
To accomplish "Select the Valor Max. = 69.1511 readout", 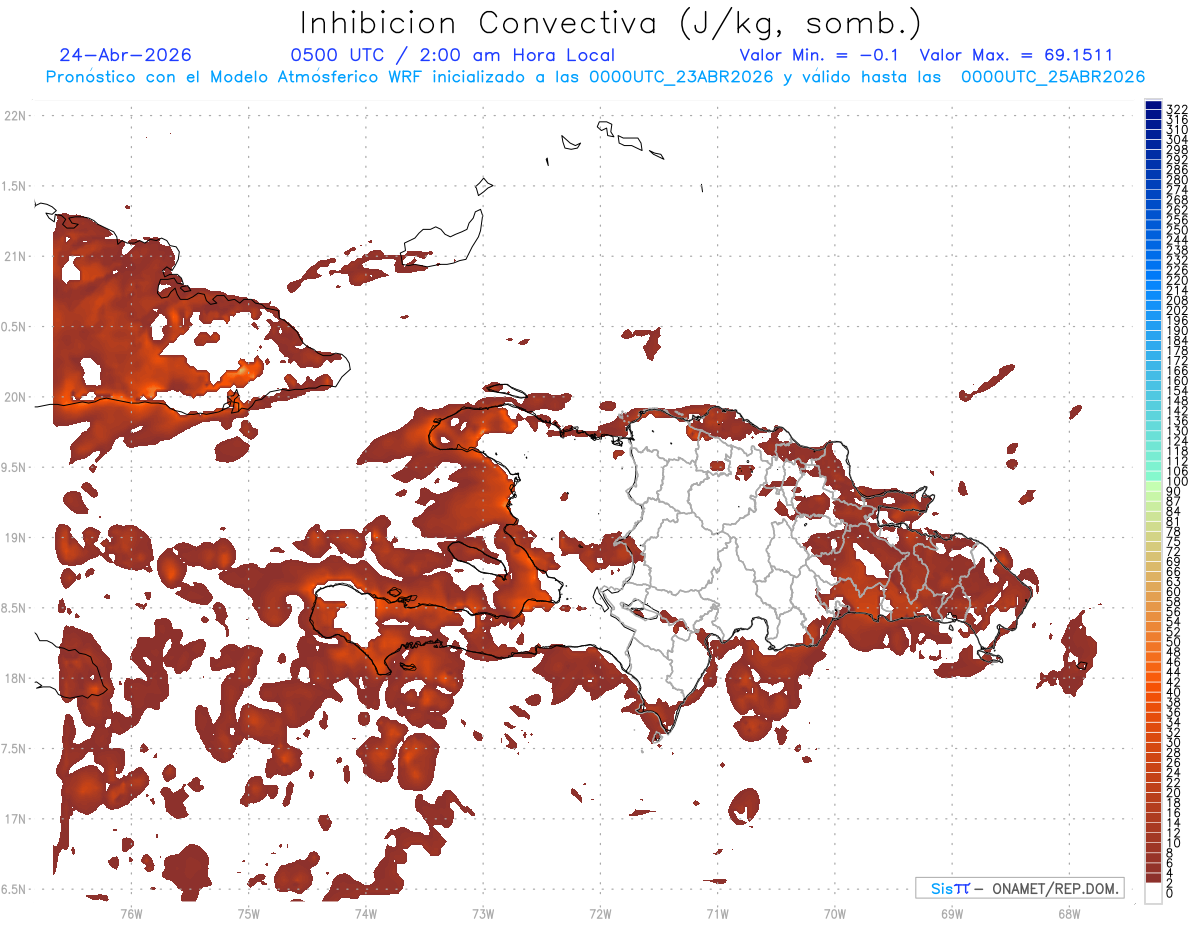I will click(x=1016, y=56).
